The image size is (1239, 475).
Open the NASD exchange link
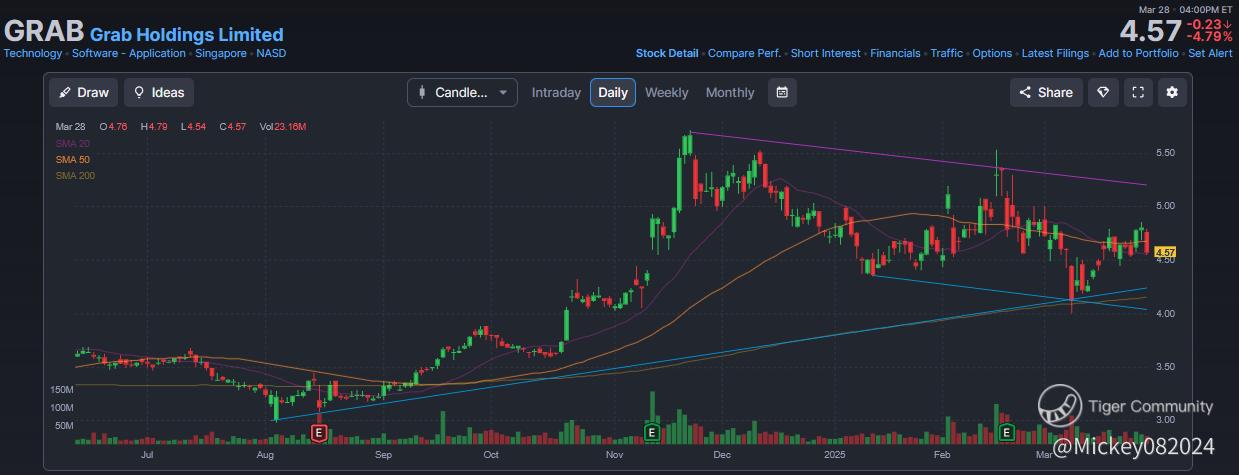coord(271,54)
